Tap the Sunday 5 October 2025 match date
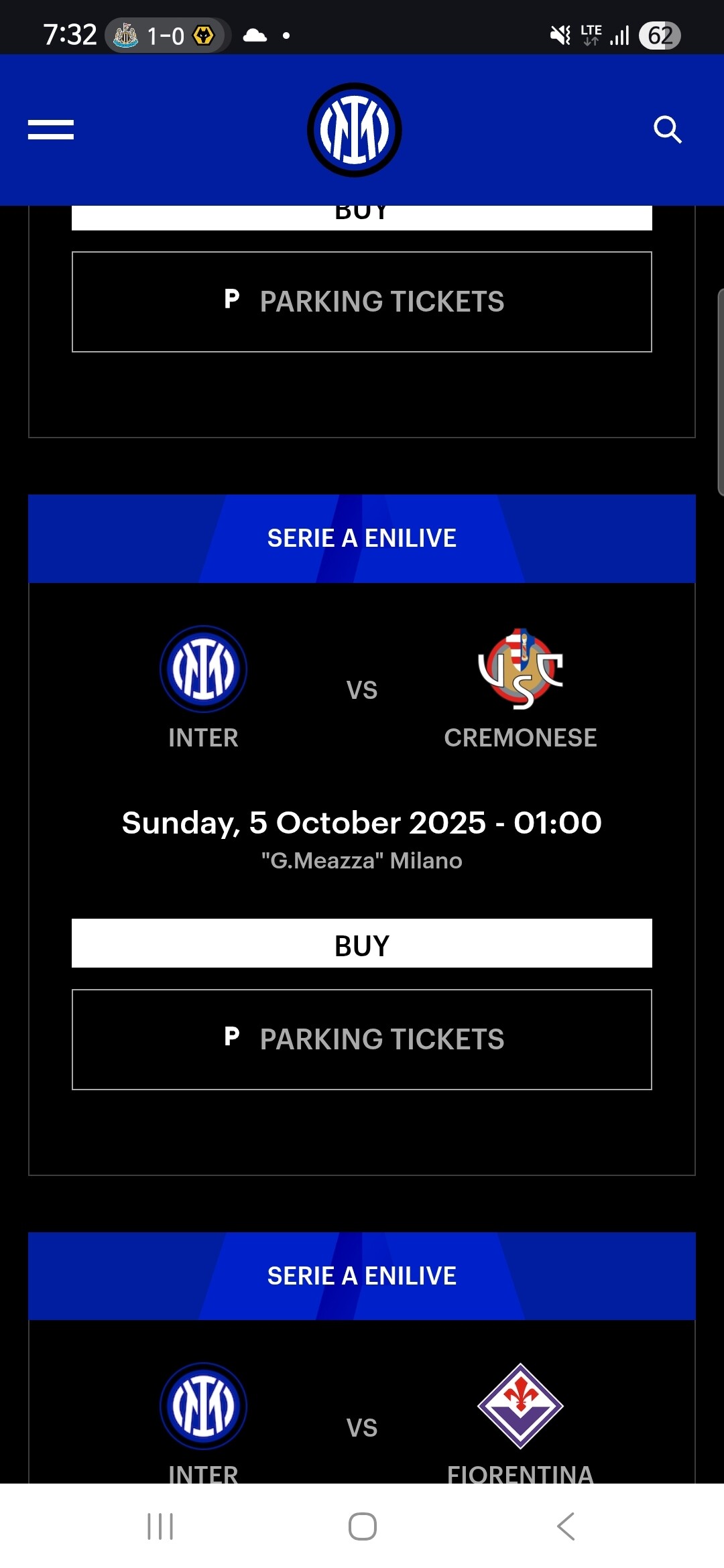 pos(362,823)
